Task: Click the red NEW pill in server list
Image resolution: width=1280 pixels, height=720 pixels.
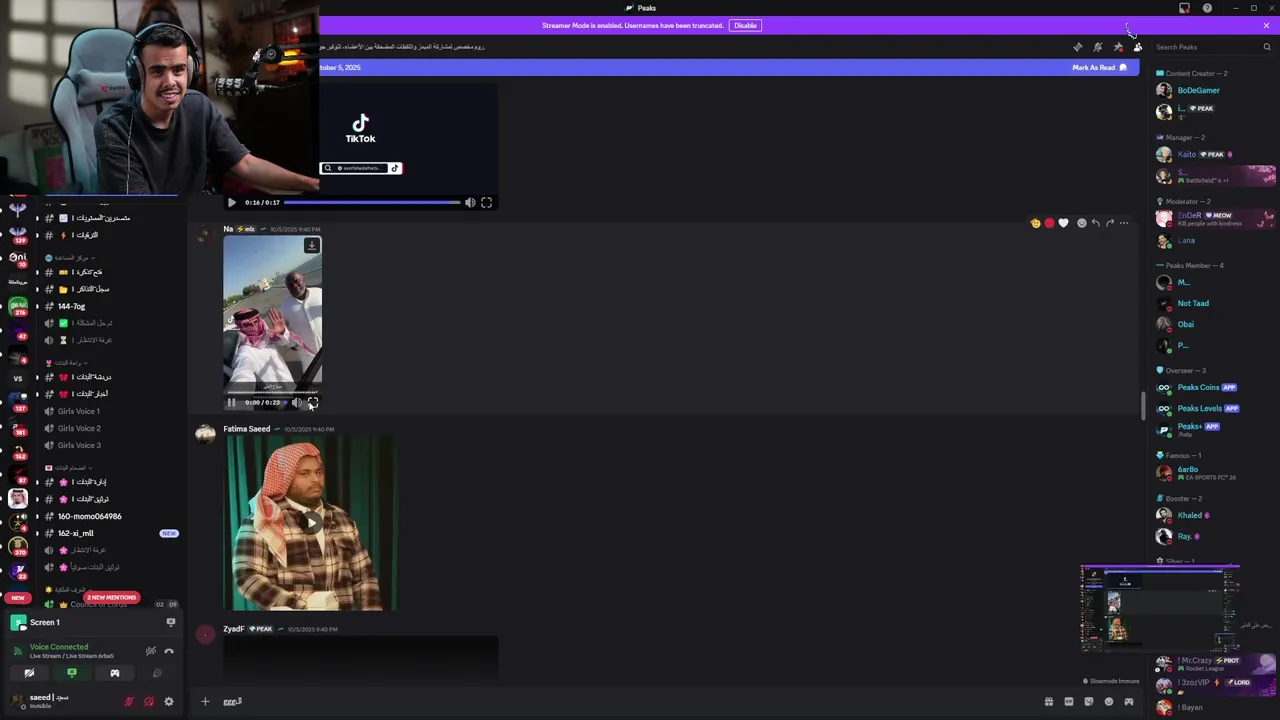Action: click(x=18, y=598)
